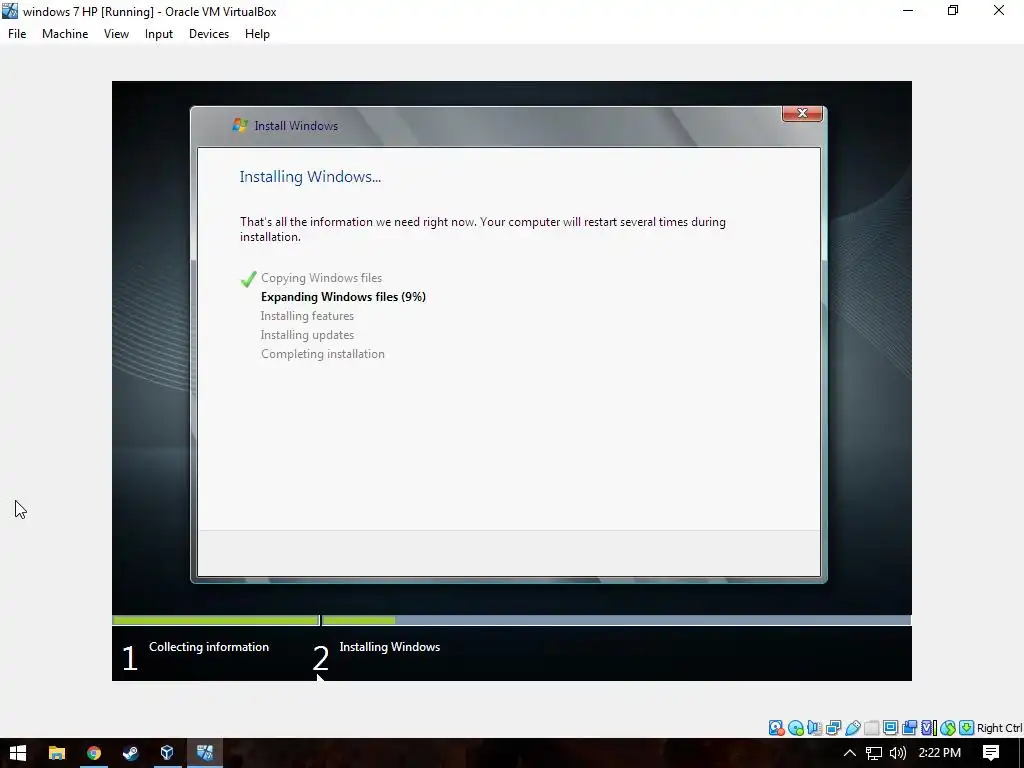Click the Completing installation step

tap(323, 354)
